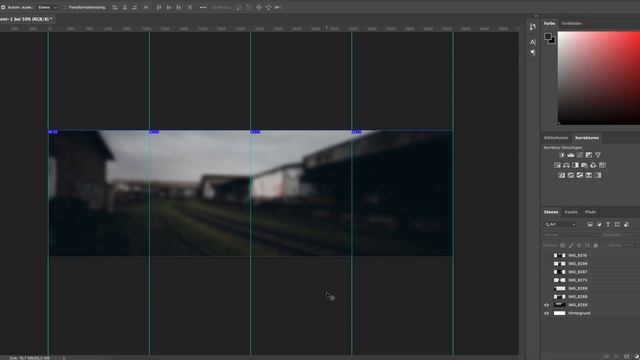640x360 pixels.
Task: Add a Levels adjustment from Korrekturen
Action: (x=571, y=155)
